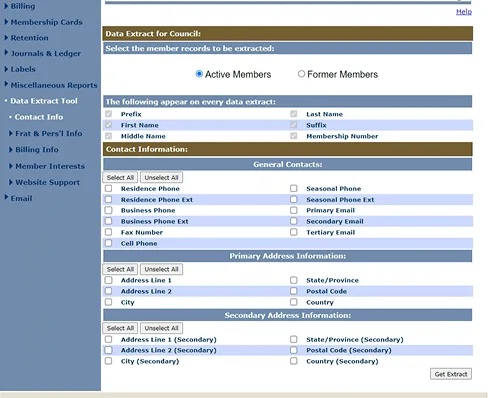Image resolution: width=488 pixels, height=398 pixels.
Task: Click the disabled Last Name checkbox
Action: coord(293,114)
